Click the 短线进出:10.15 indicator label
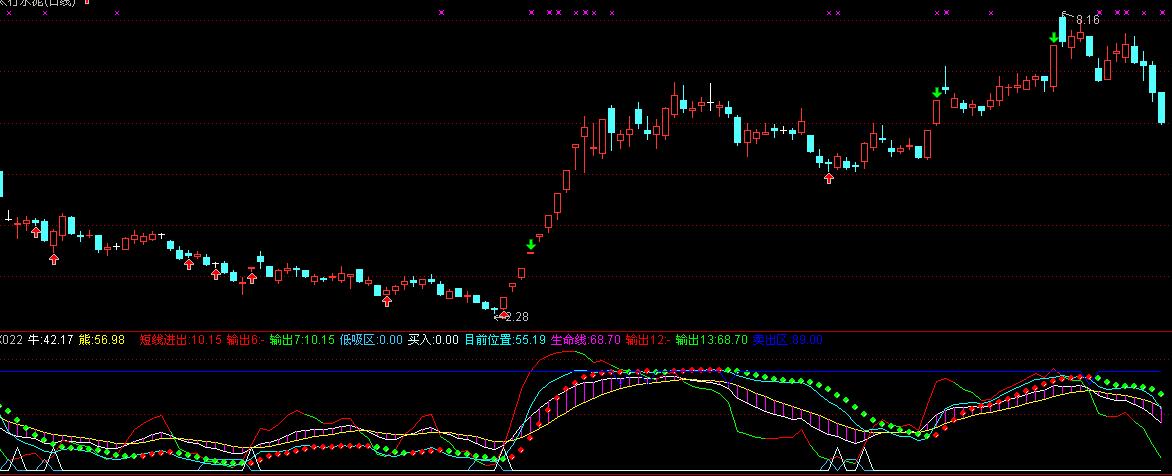 click(x=180, y=340)
